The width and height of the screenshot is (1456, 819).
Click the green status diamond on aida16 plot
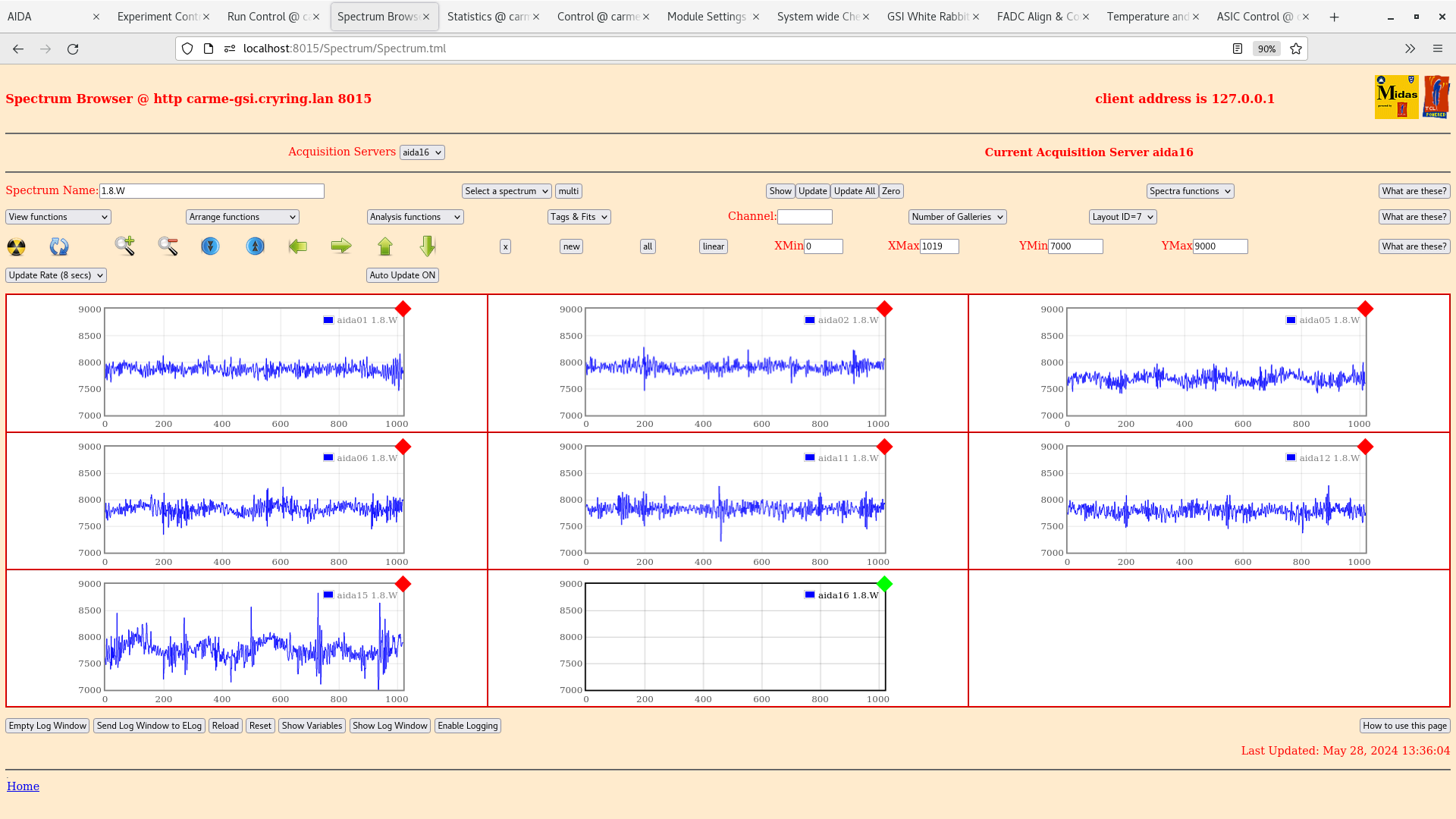click(884, 585)
